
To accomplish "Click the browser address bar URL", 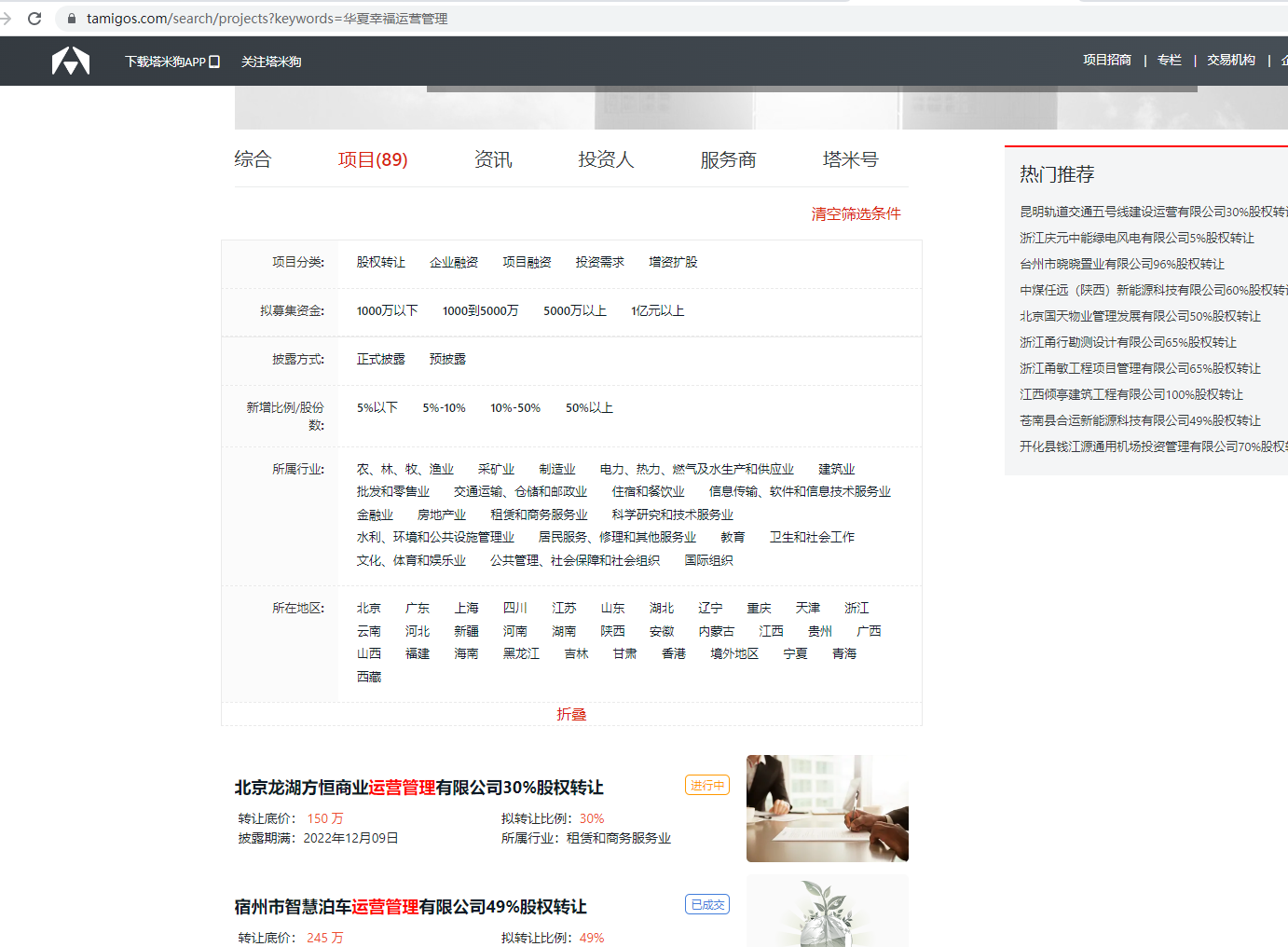I will [x=267, y=19].
